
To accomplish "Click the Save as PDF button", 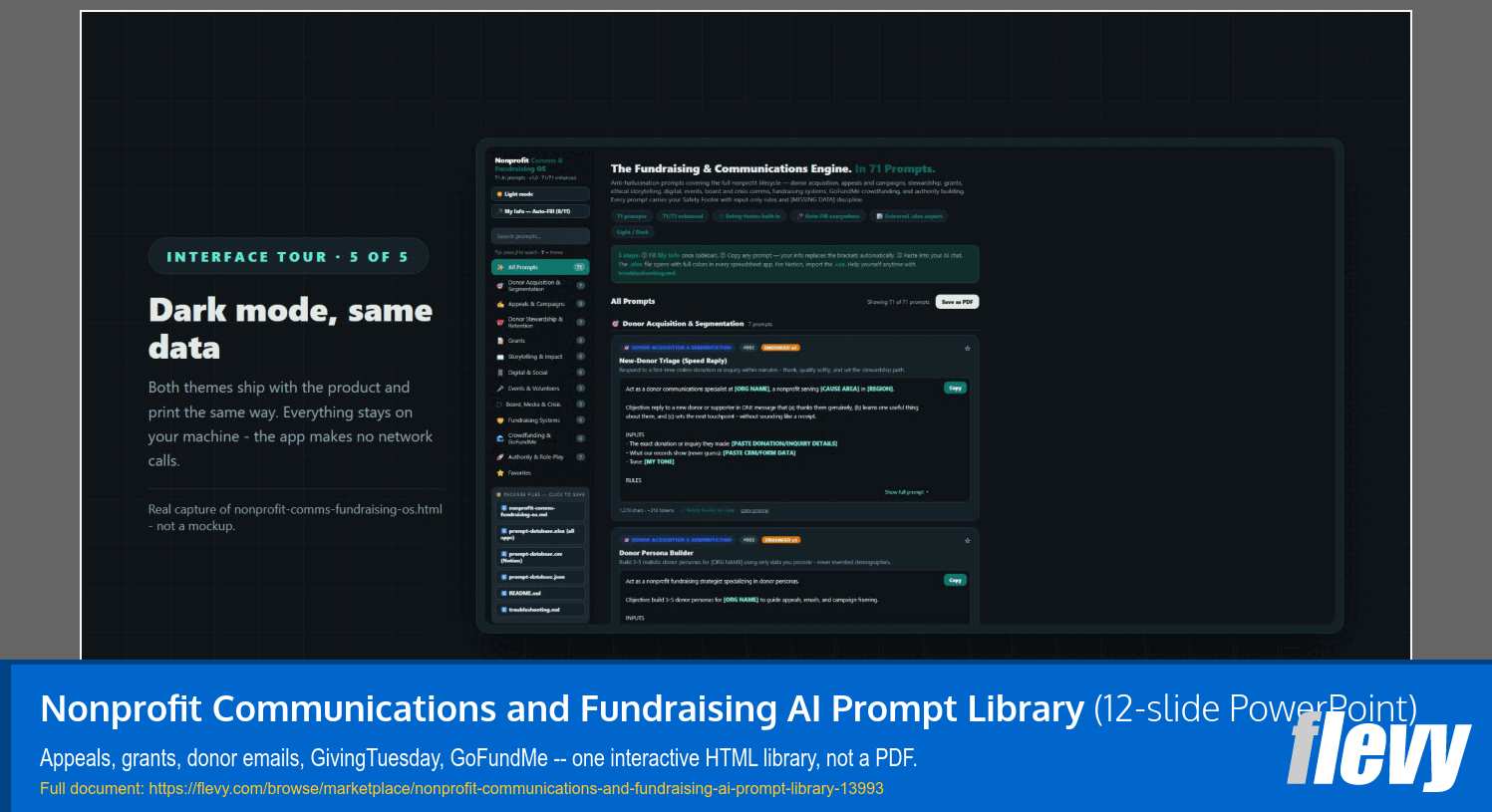I will click(958, 302).
